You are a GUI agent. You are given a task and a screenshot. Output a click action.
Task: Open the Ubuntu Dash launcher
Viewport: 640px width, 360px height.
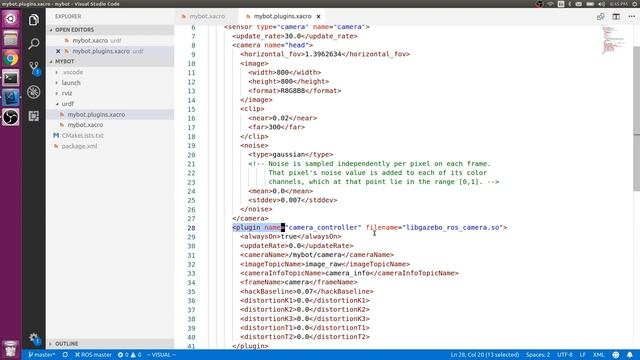[11, 19]
